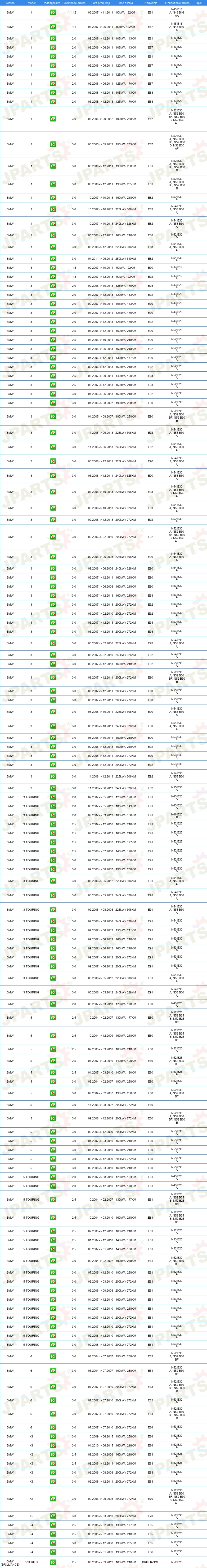Click fuel icon in 3 TOURING 130kW/177KM row
This screenshot has width=207, height=1568.
(53, 842)
